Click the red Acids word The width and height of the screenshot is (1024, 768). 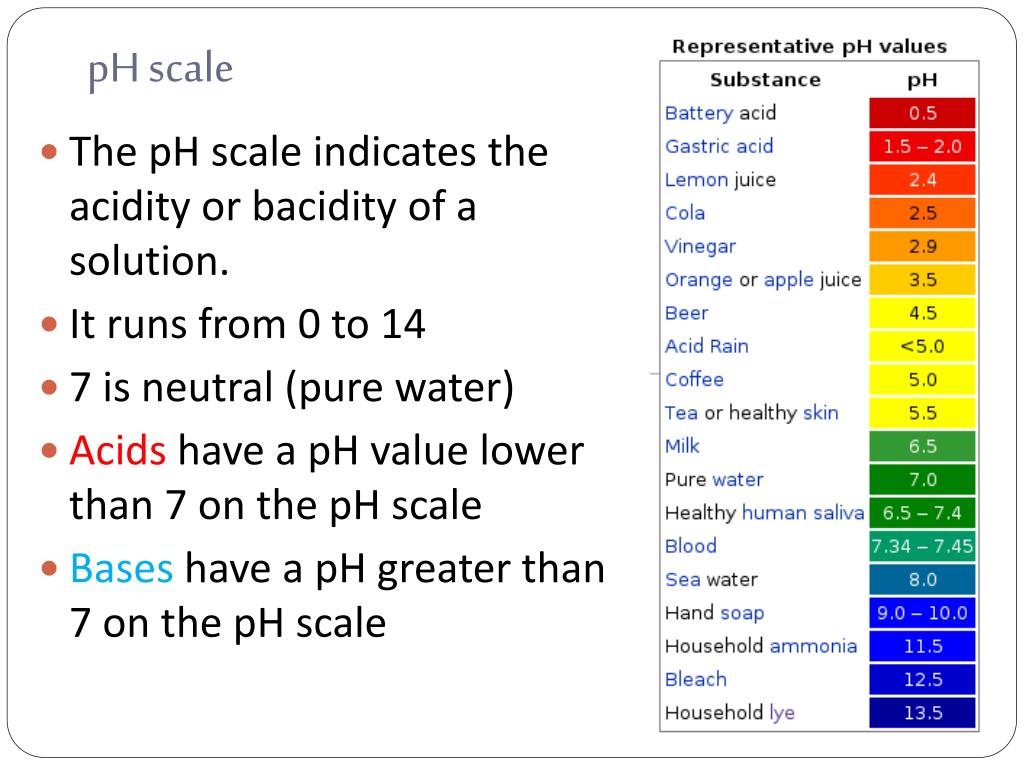(118, 451)
